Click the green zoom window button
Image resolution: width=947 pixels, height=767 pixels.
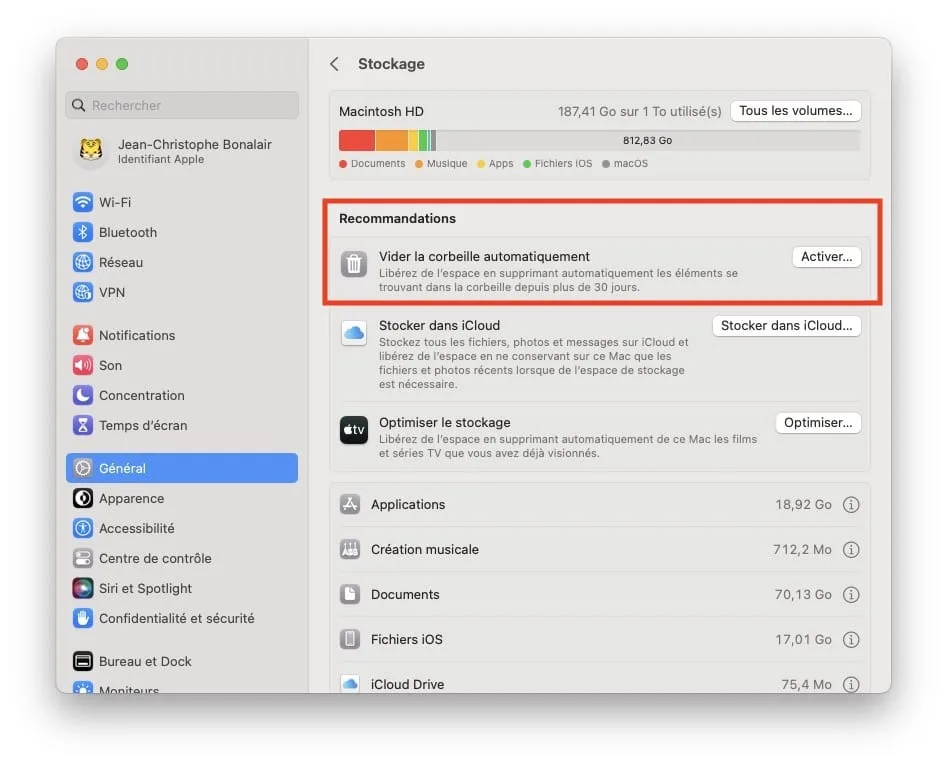point(122,64)
